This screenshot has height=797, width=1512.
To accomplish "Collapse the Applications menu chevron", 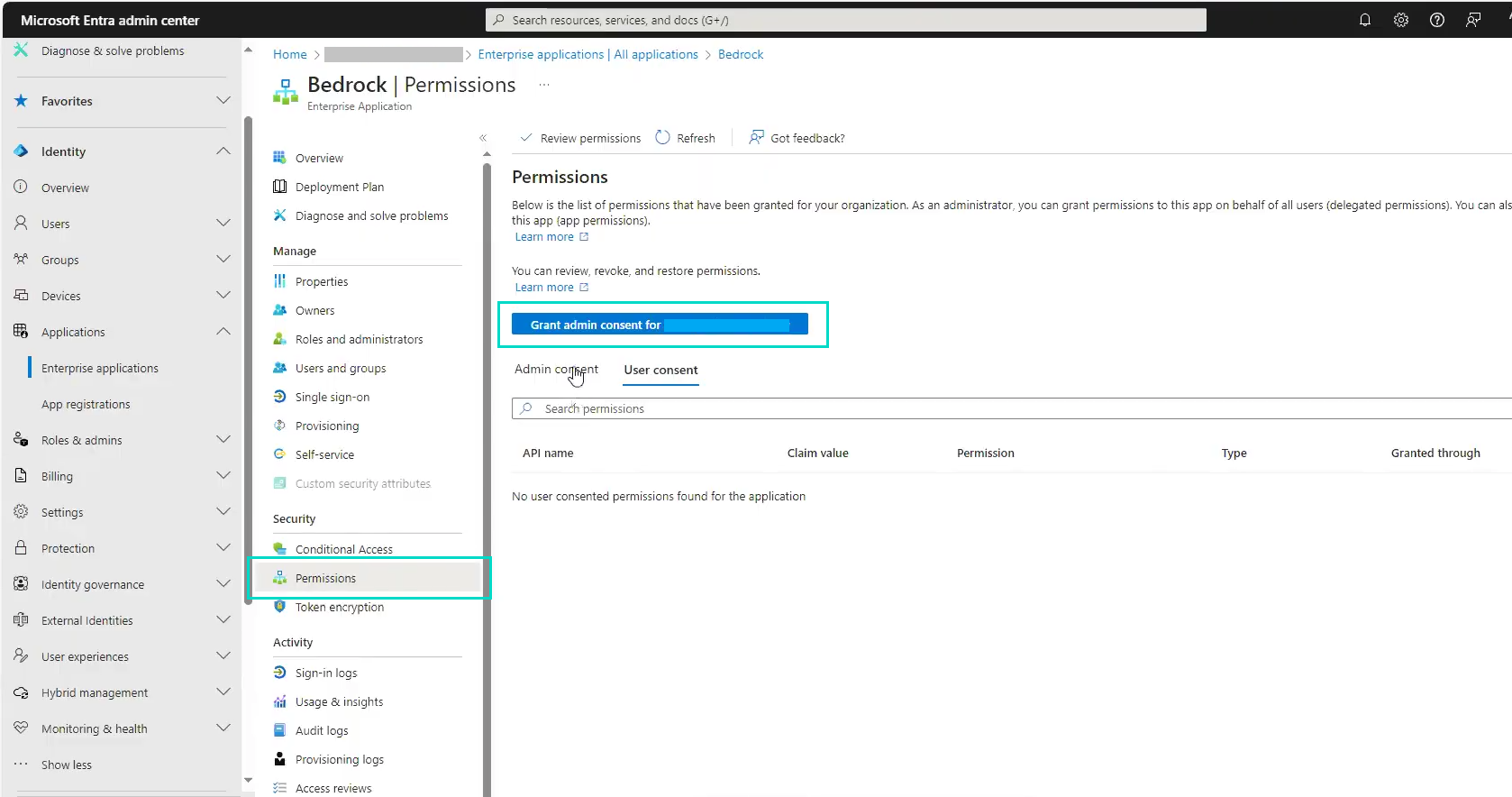I will coord(223,331).
